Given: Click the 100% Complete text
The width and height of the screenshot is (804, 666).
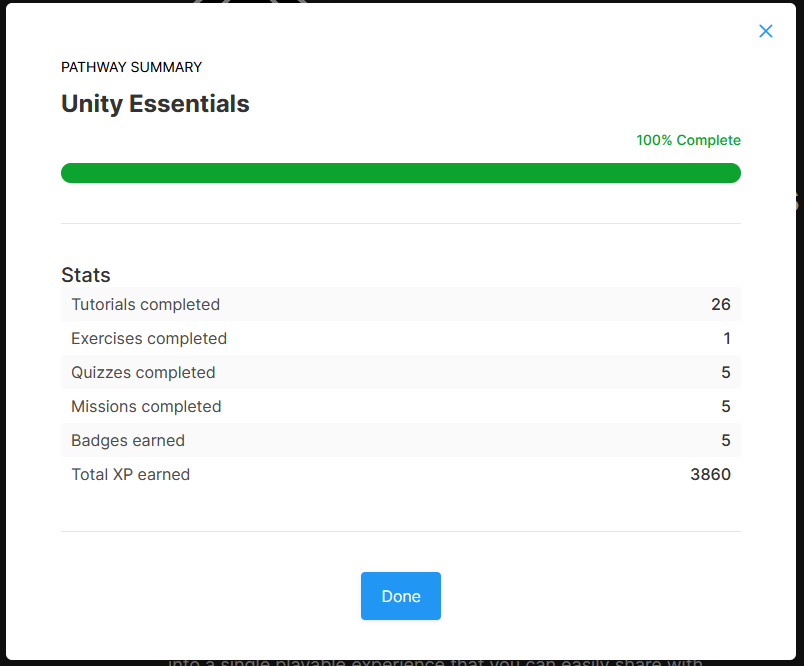Looking at the screenshot, I should pos(688,140).
